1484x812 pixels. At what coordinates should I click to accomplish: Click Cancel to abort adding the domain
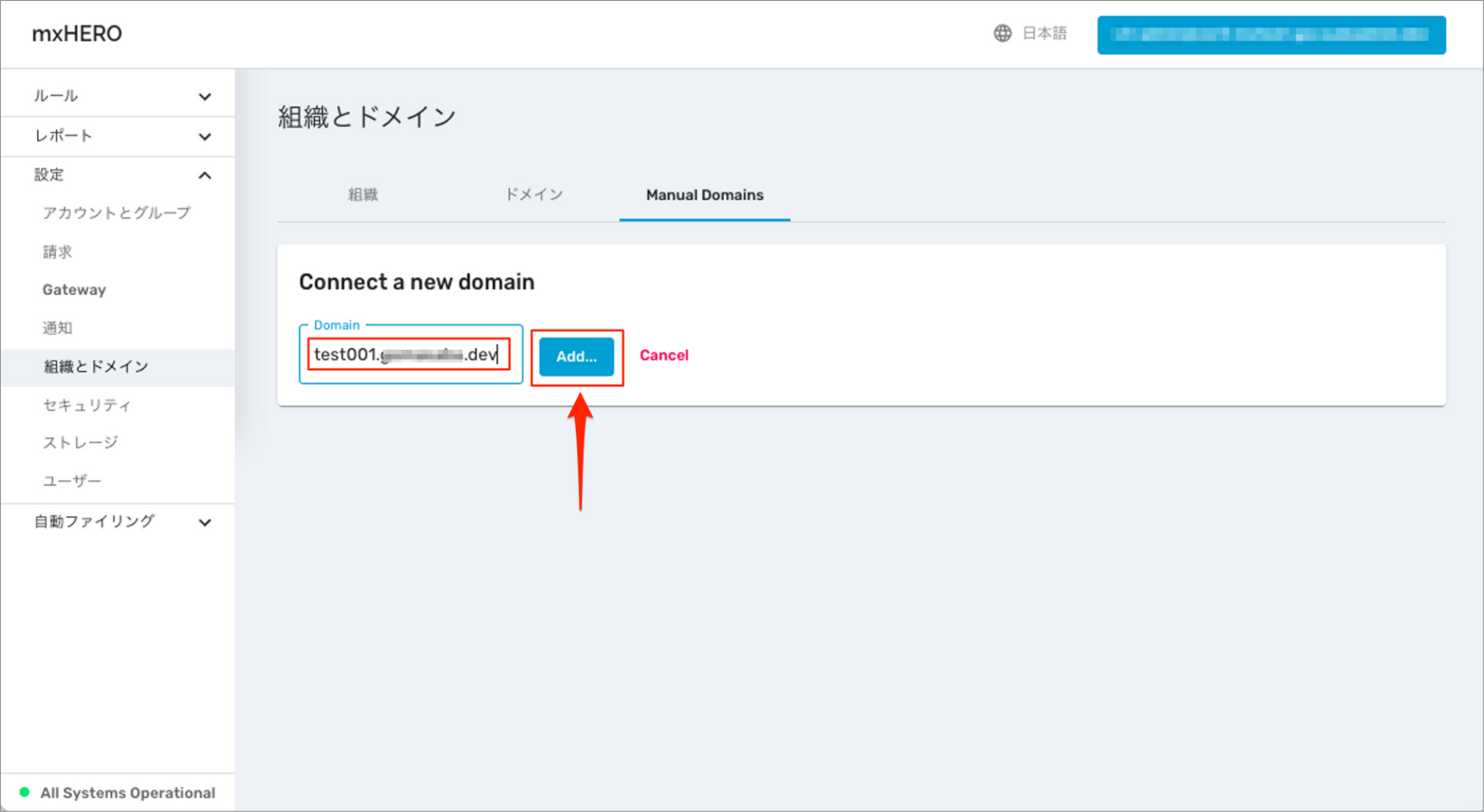point(663,355)
